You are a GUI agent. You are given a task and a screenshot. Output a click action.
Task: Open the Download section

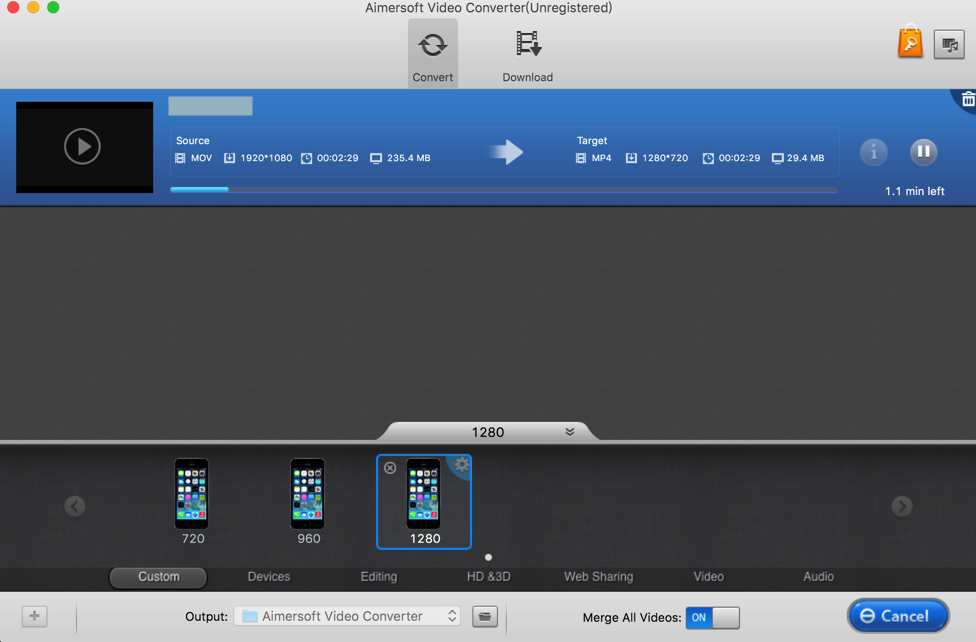point(527,56)
